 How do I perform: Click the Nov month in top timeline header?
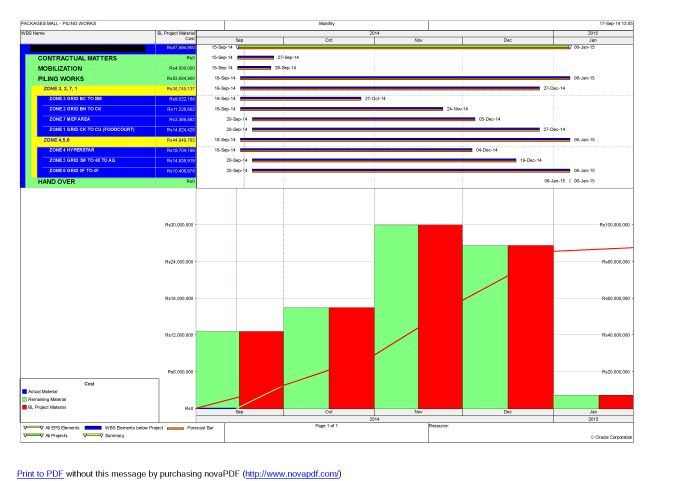418,40
